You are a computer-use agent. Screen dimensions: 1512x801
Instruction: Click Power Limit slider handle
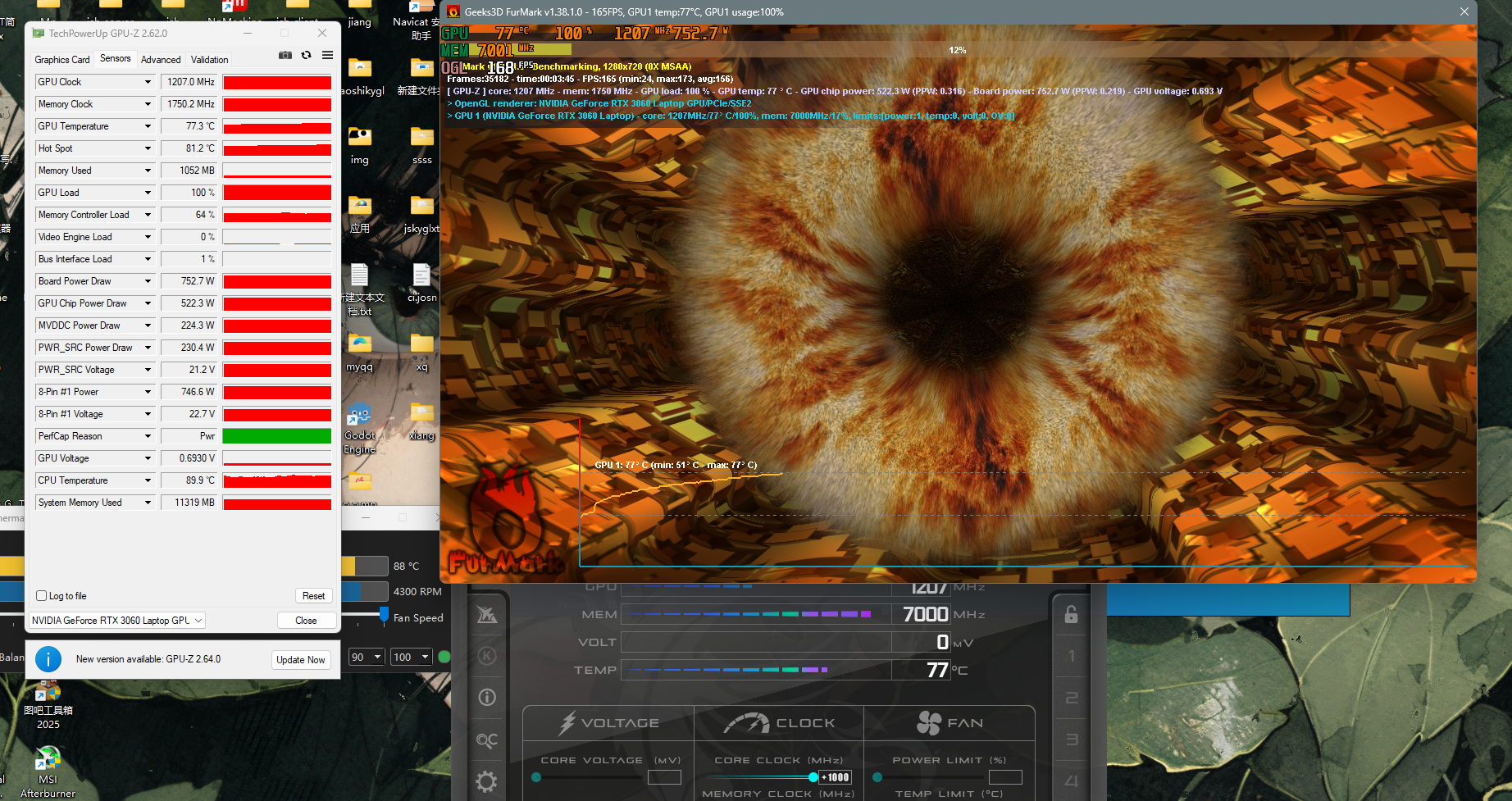coord(877,777)
